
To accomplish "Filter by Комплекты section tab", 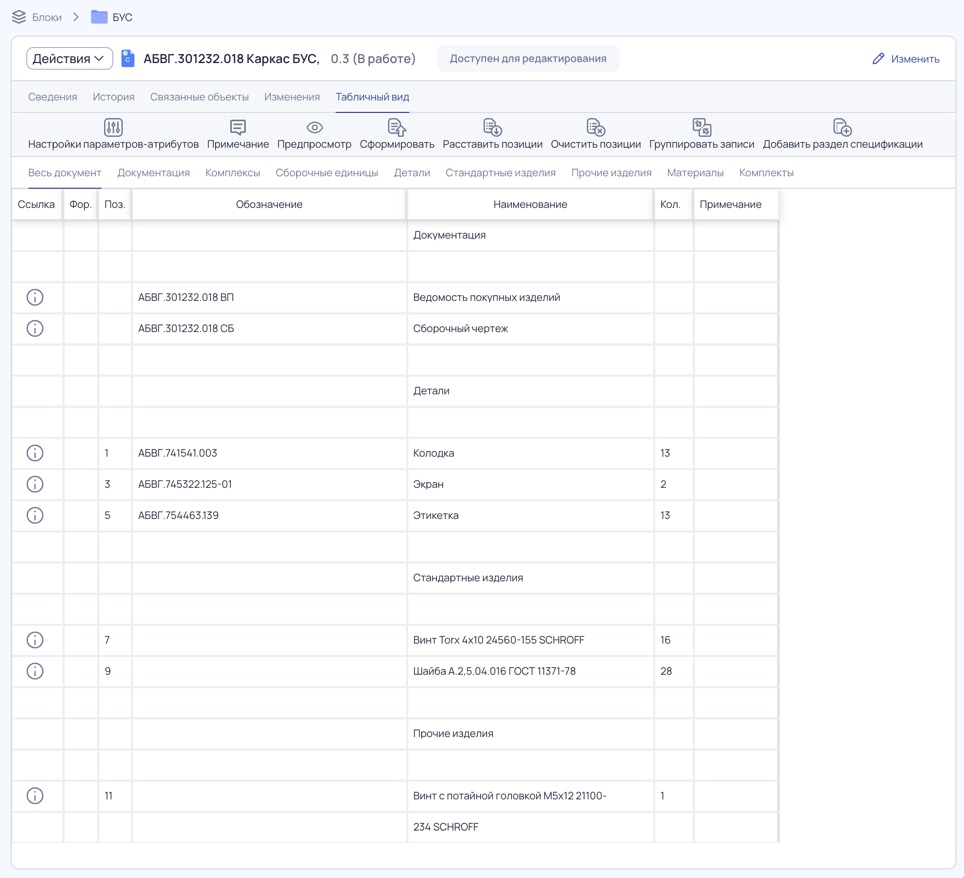I will tap(766, 173).
